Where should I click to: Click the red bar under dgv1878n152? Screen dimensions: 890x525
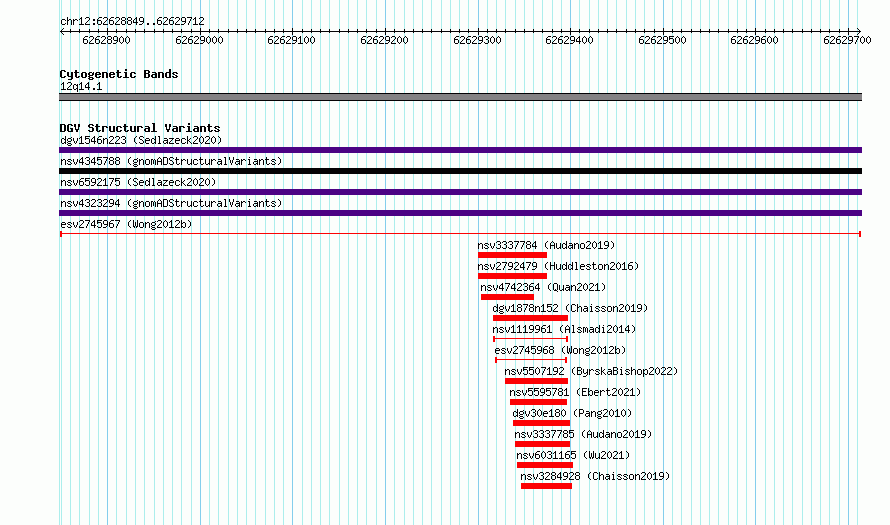coord(531,318)
